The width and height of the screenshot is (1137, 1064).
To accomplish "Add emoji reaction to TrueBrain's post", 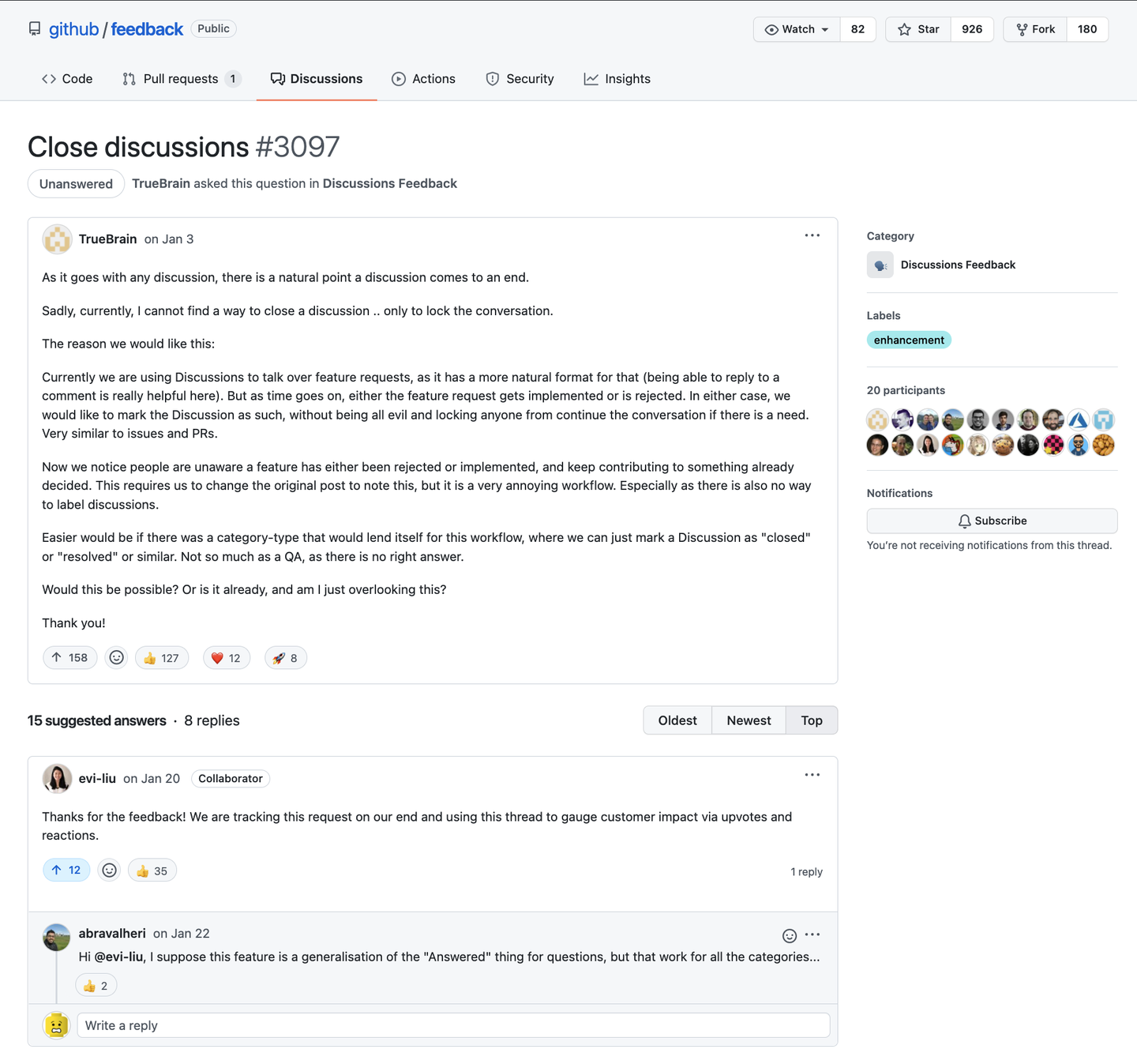I will 116,658.
